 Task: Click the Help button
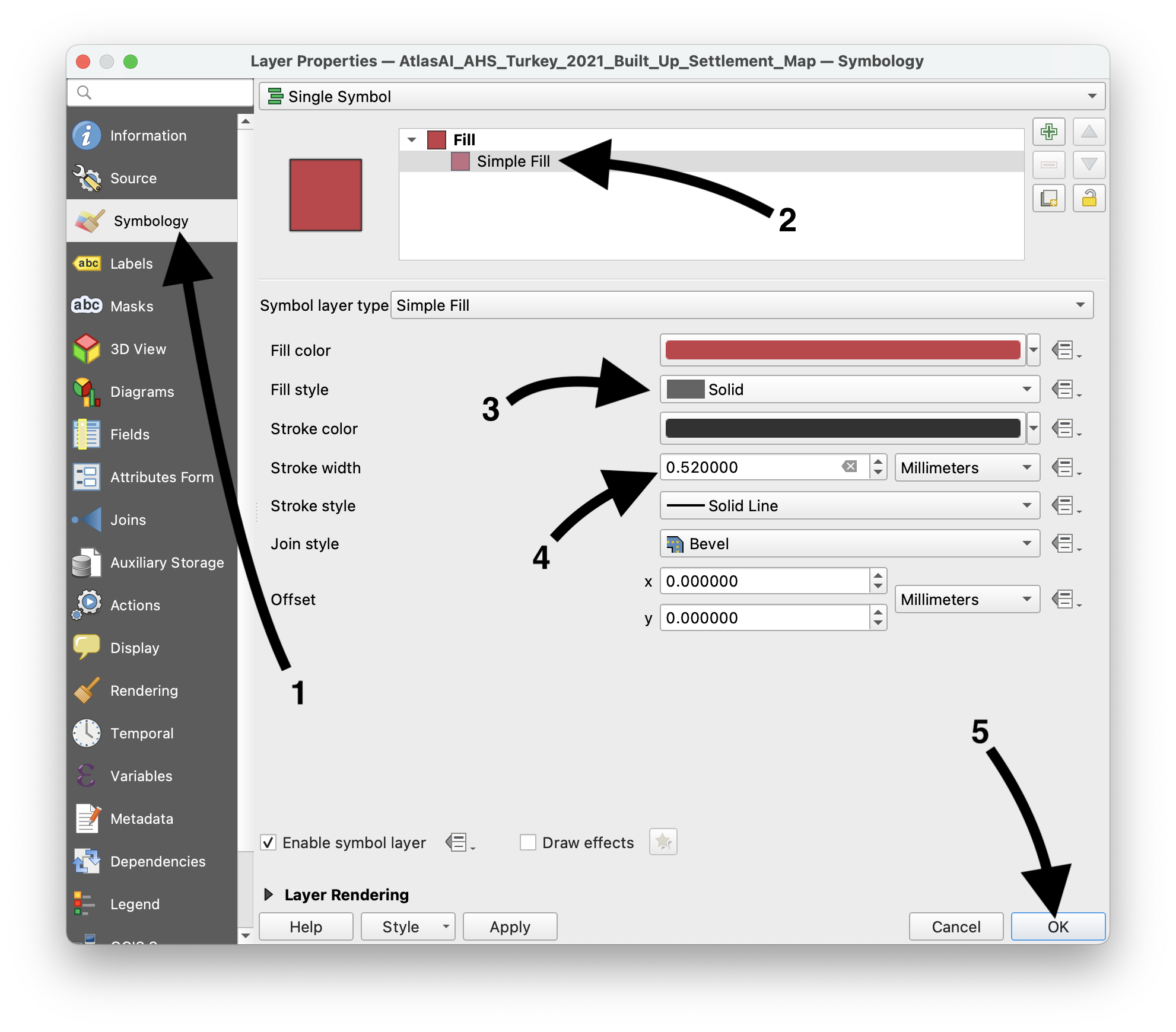click(x=306, y=926)
